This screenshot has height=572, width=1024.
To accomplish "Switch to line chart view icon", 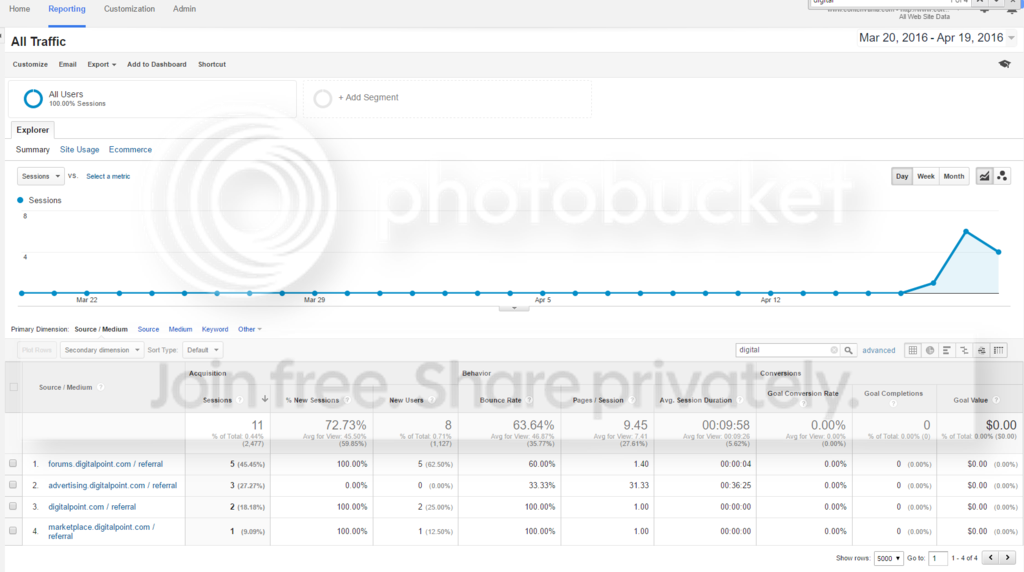I will 984,176.
